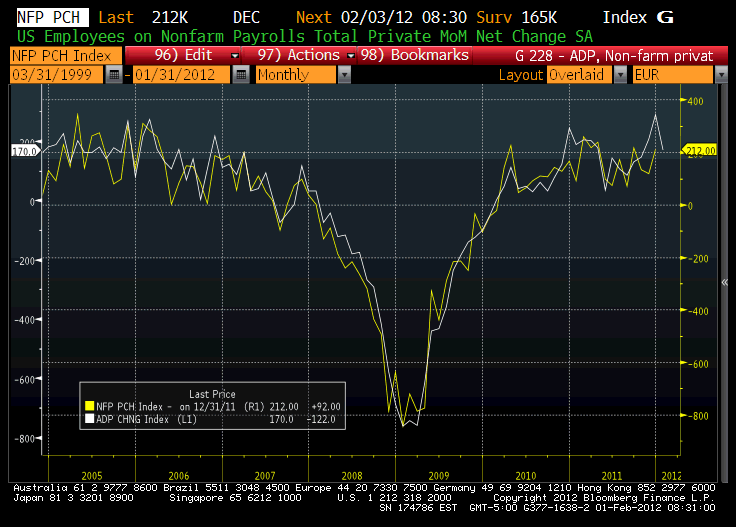736x527 pixels.
Task: Click the white ADP CHNG legend swatch
Action: (x=89, y=419)
